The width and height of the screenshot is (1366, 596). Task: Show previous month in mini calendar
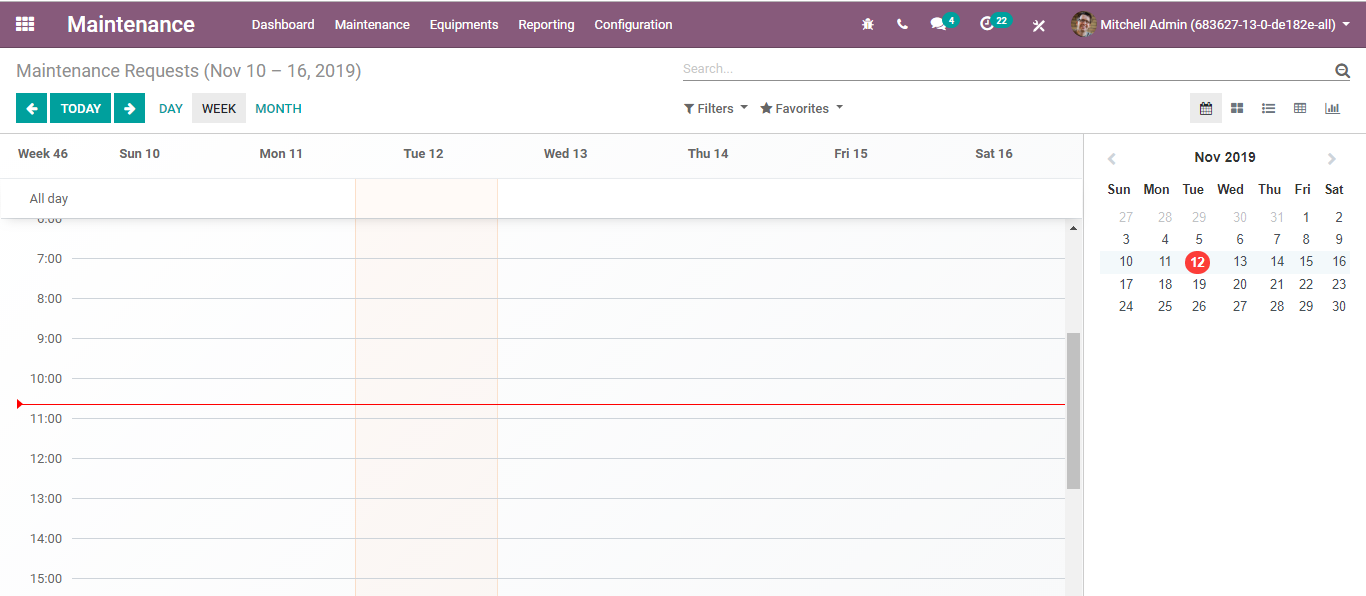coord(1111,158)
